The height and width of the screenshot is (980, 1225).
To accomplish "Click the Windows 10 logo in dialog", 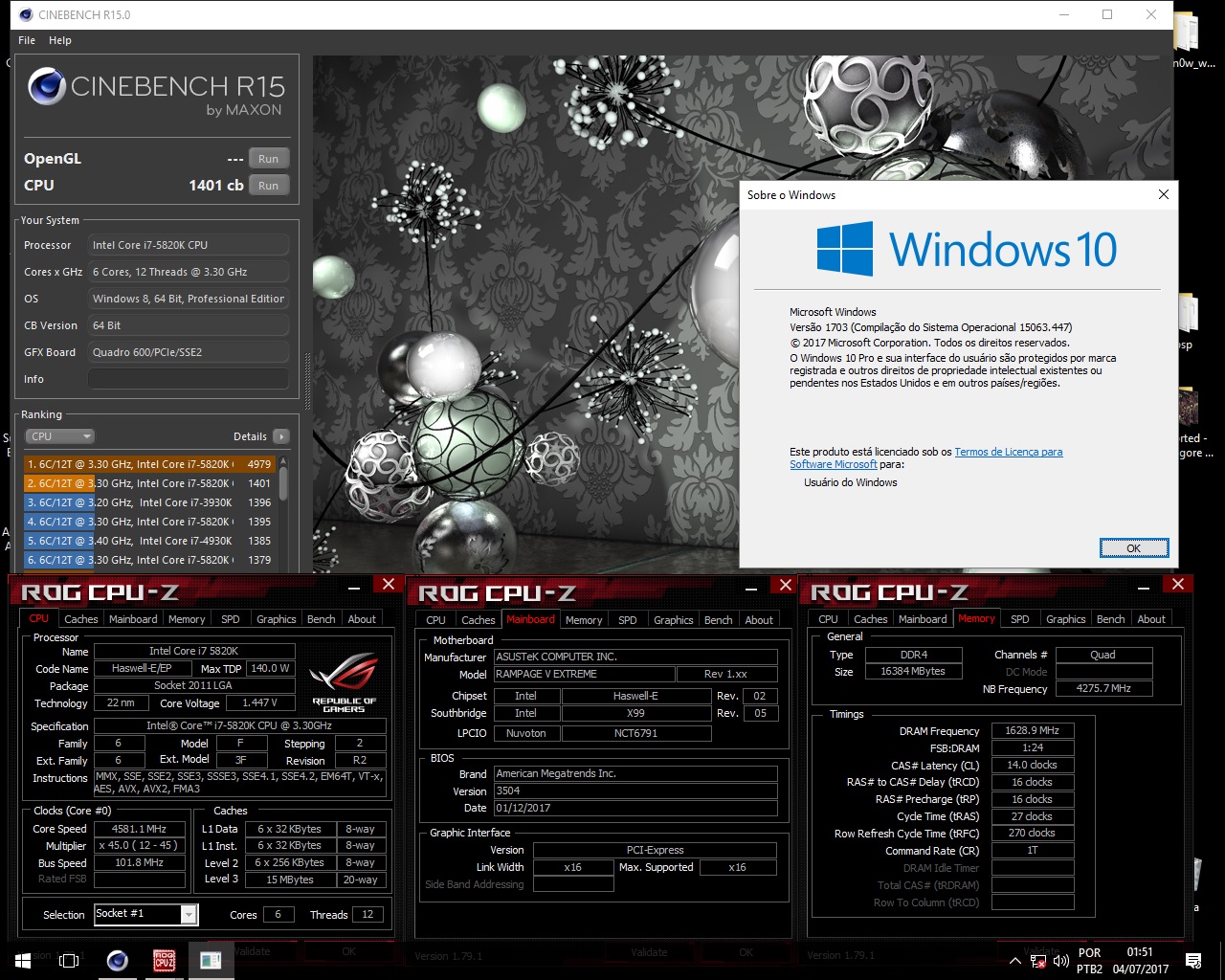I will tap(967, 249).
